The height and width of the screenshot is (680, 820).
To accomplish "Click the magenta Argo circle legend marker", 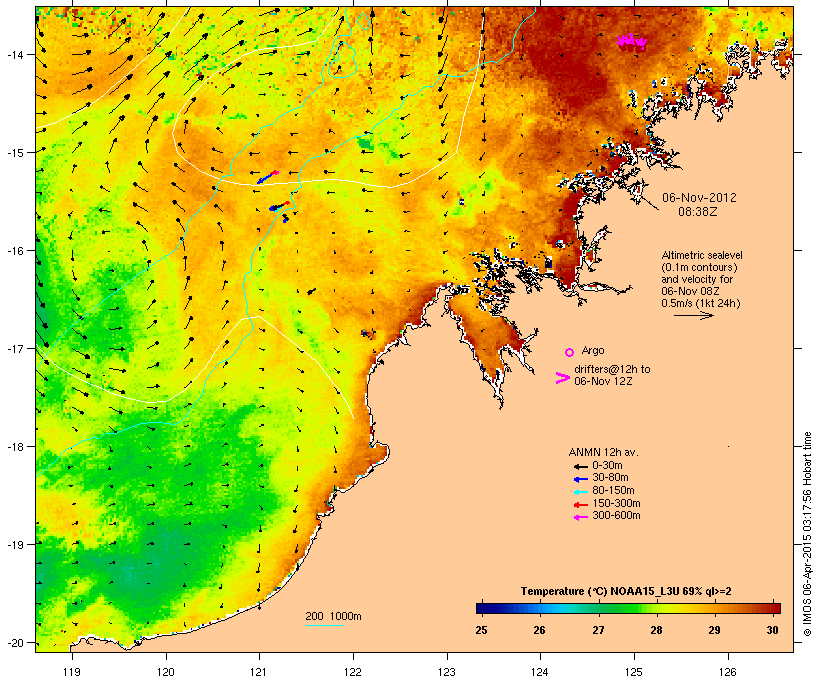I will coord(570,352).
